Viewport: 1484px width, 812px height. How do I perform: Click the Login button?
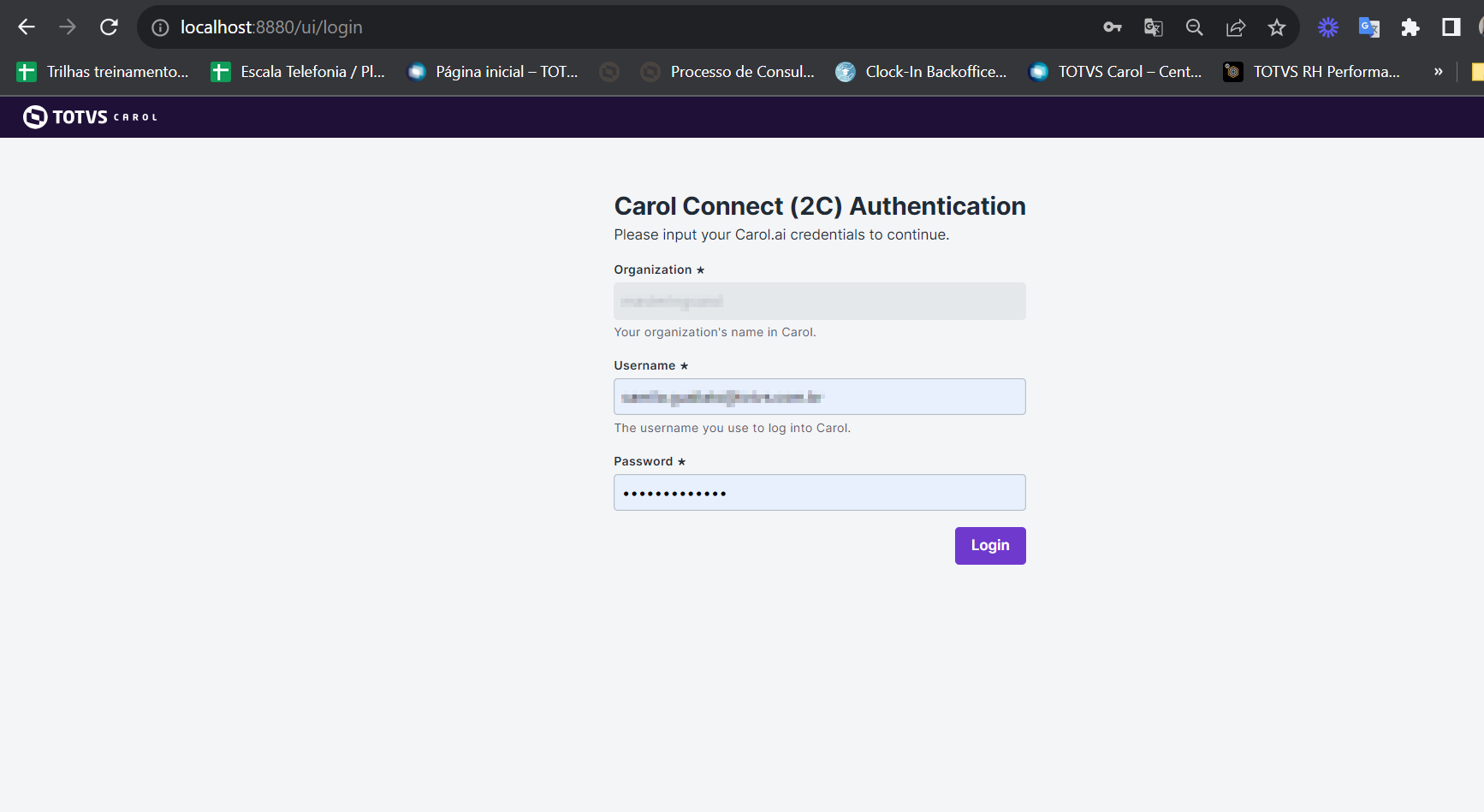tap(989, 545)
